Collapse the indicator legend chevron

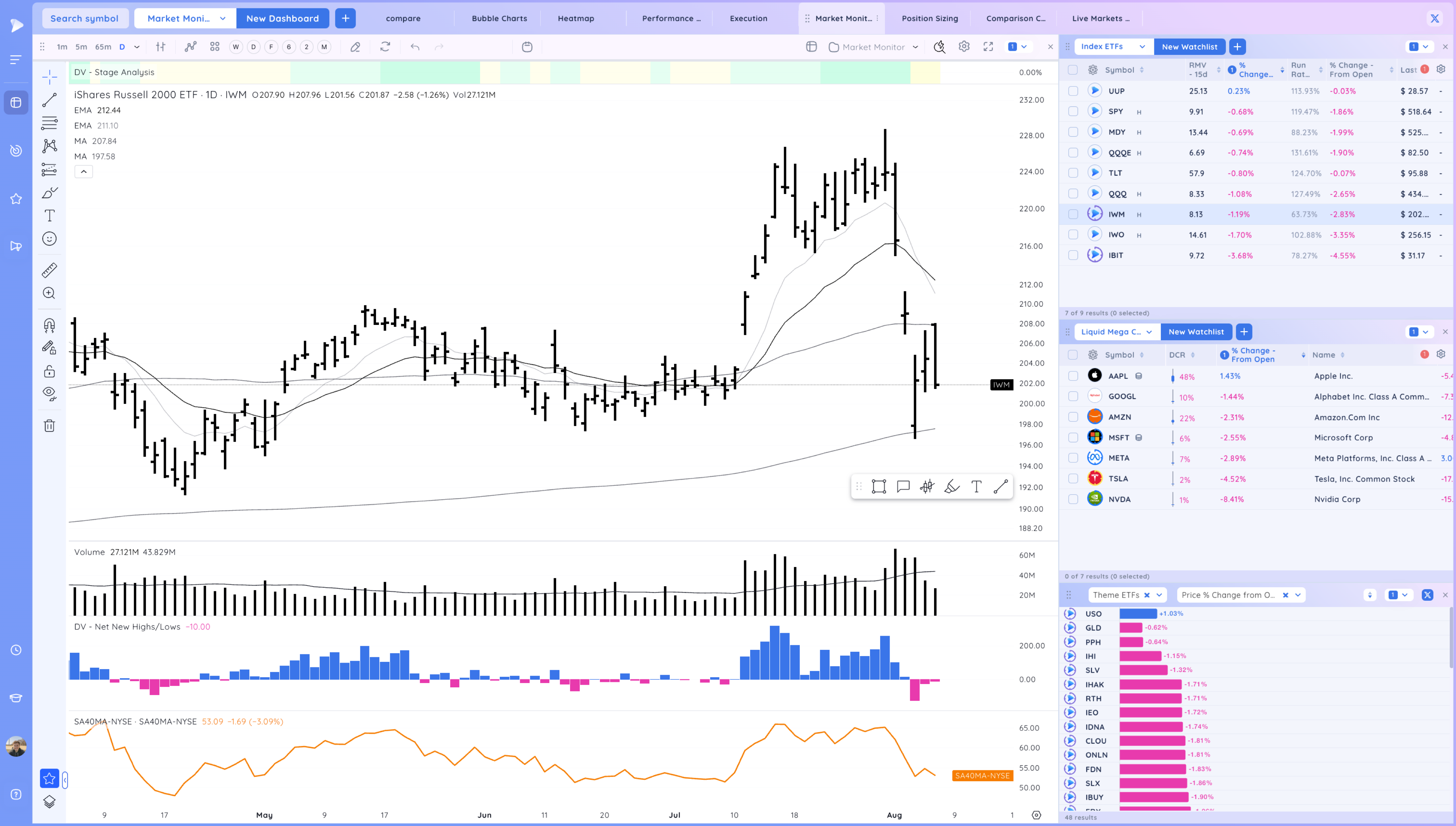83,171
